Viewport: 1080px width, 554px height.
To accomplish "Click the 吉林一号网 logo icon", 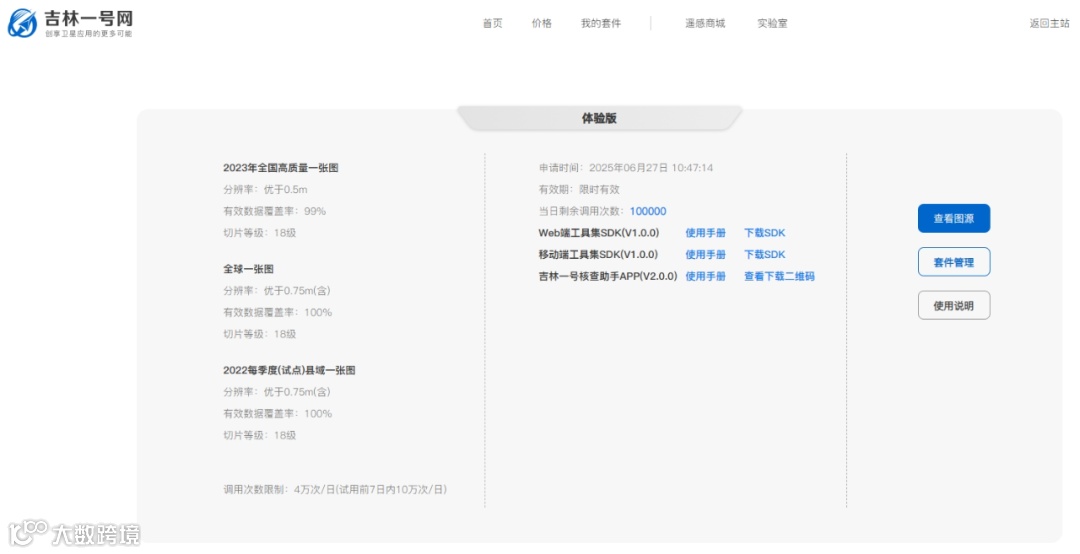I will click(22, 23).
